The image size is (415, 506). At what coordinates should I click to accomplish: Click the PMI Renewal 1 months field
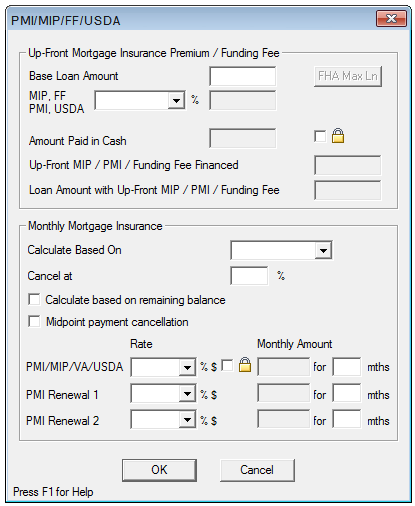347,393
